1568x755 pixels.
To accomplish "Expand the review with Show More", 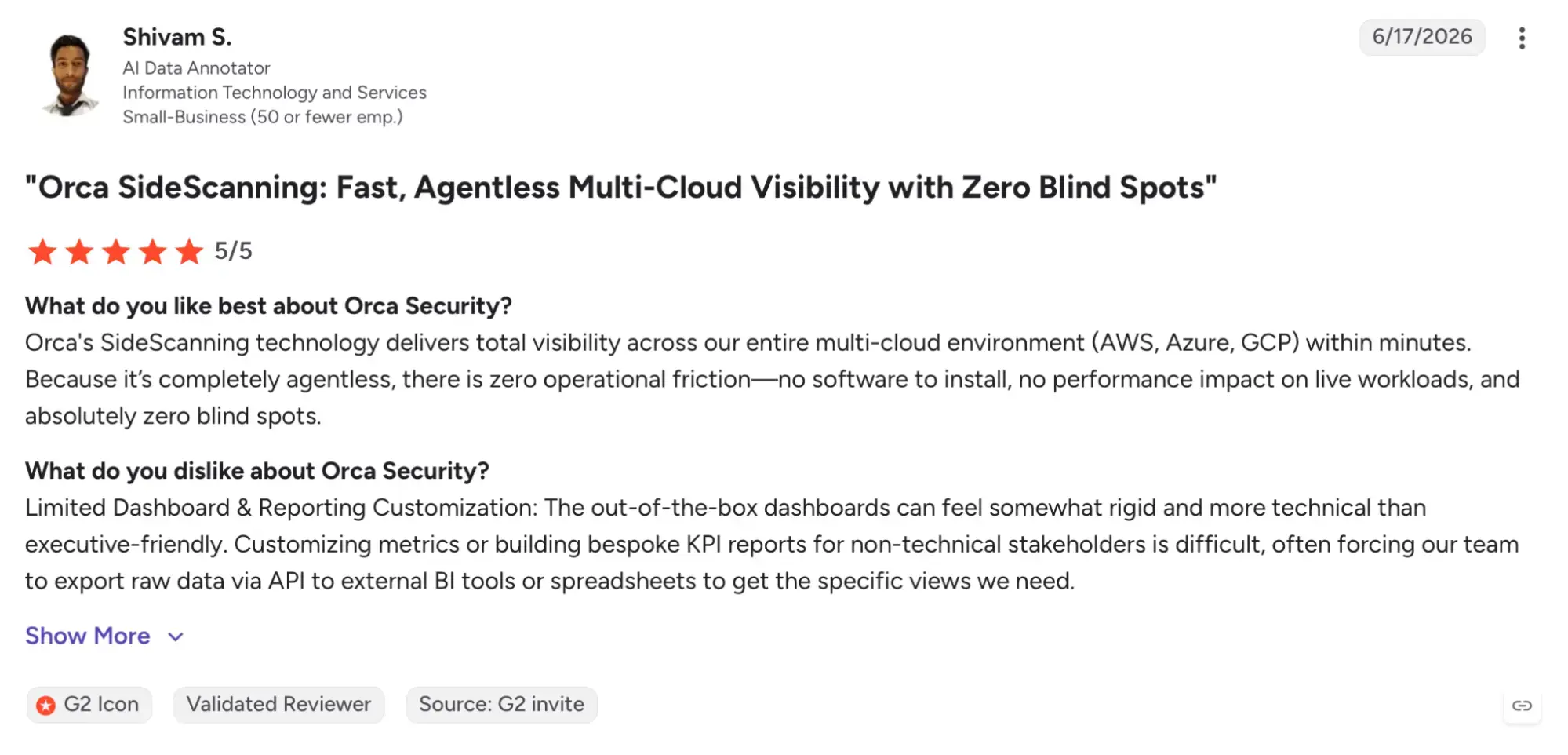I will [x=88, y=636].
